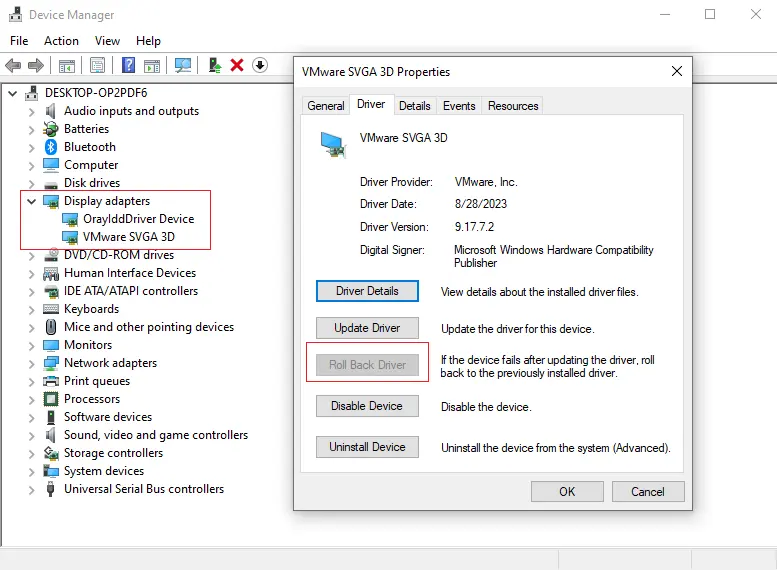Click the Human Interface Devices icon
The image size is (777, 570).
51,274
